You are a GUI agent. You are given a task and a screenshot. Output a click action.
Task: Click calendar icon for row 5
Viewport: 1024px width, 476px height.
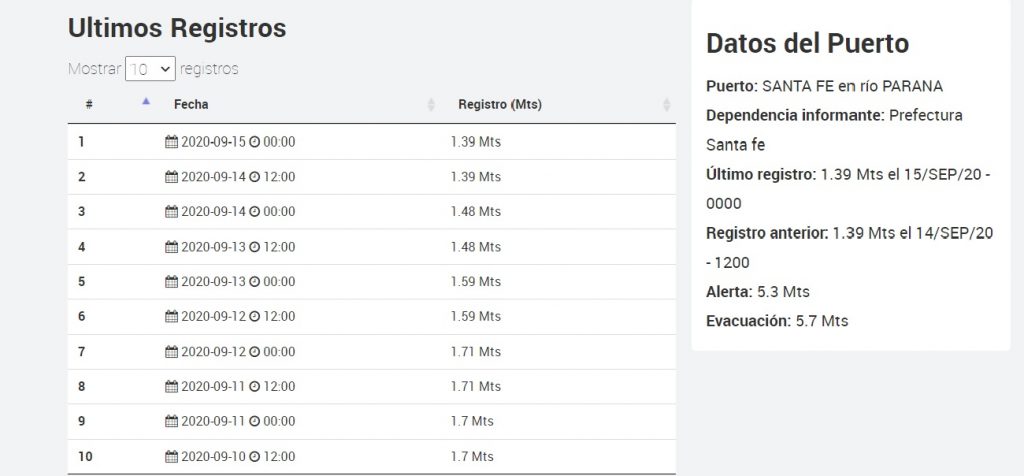(171, 282)
